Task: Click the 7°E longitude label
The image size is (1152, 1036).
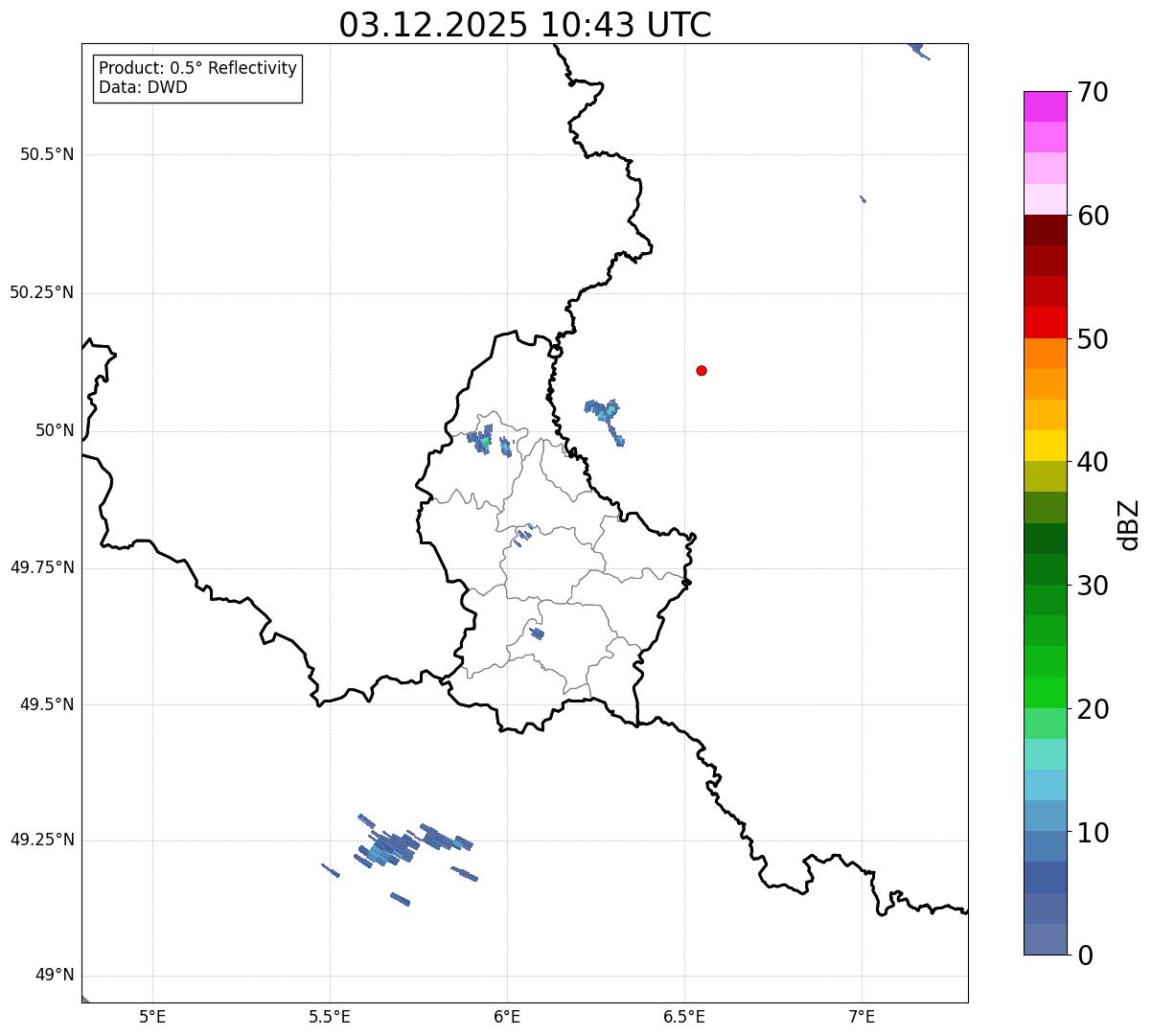Action: pyautogui.click(x=862, y=1016)
